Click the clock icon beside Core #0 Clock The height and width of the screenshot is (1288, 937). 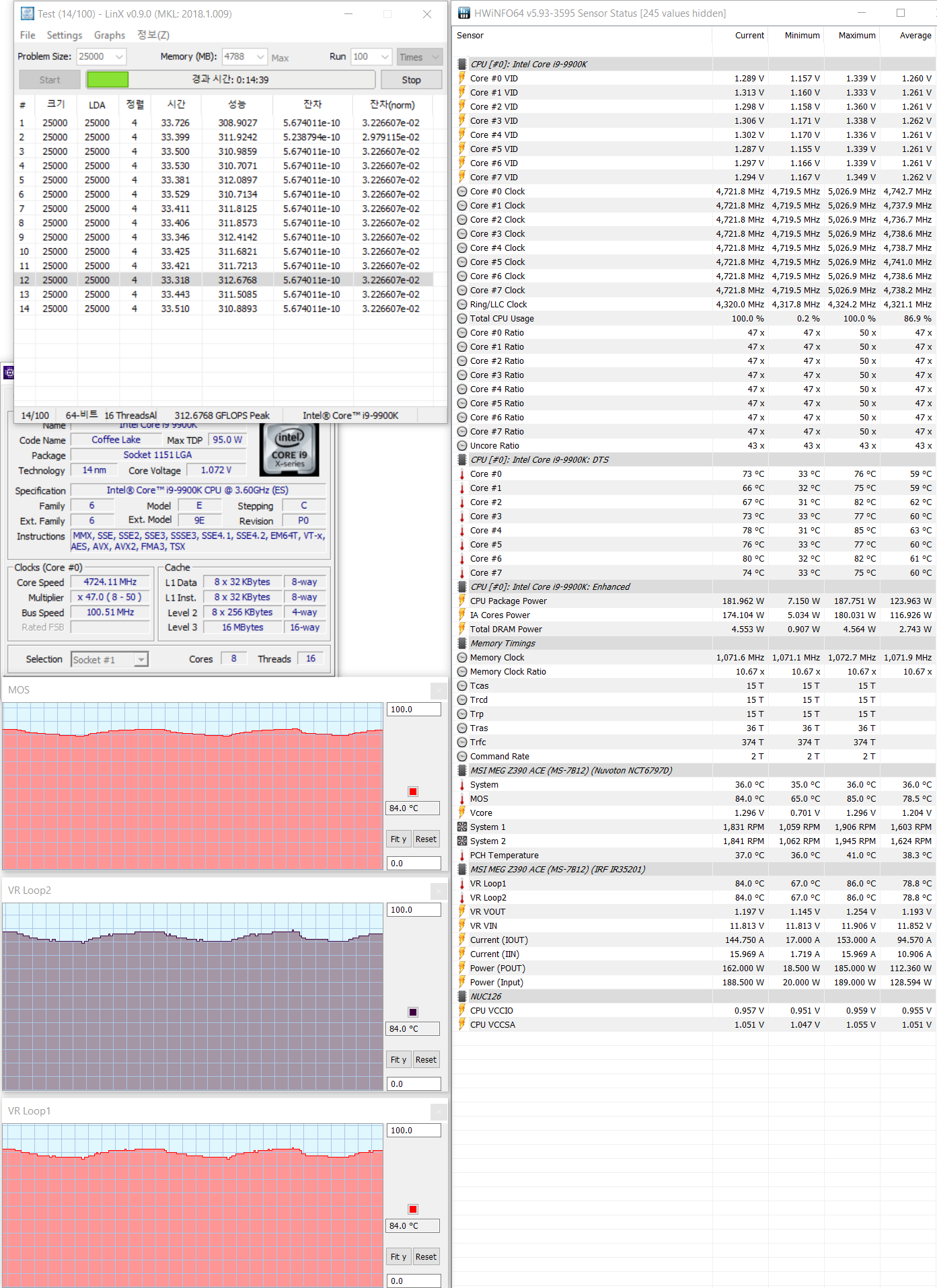coord(462,192)
